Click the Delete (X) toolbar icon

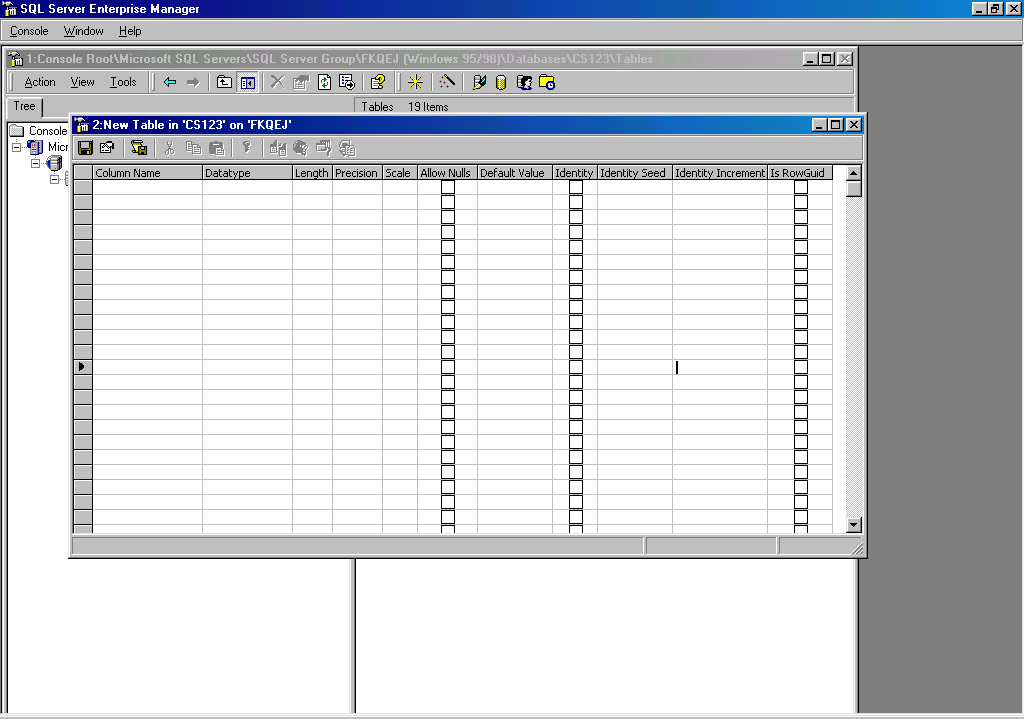pos(278,82)
